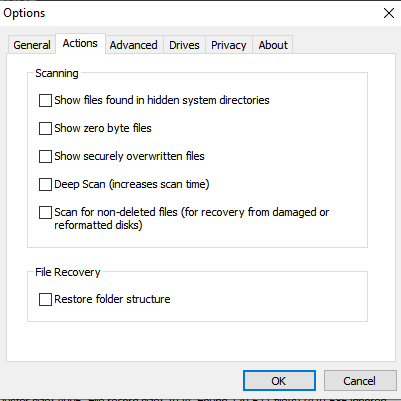Enable Show files found in hidden system directories checkbox
This screenshot has height=401, width=401.
(45, 100)
